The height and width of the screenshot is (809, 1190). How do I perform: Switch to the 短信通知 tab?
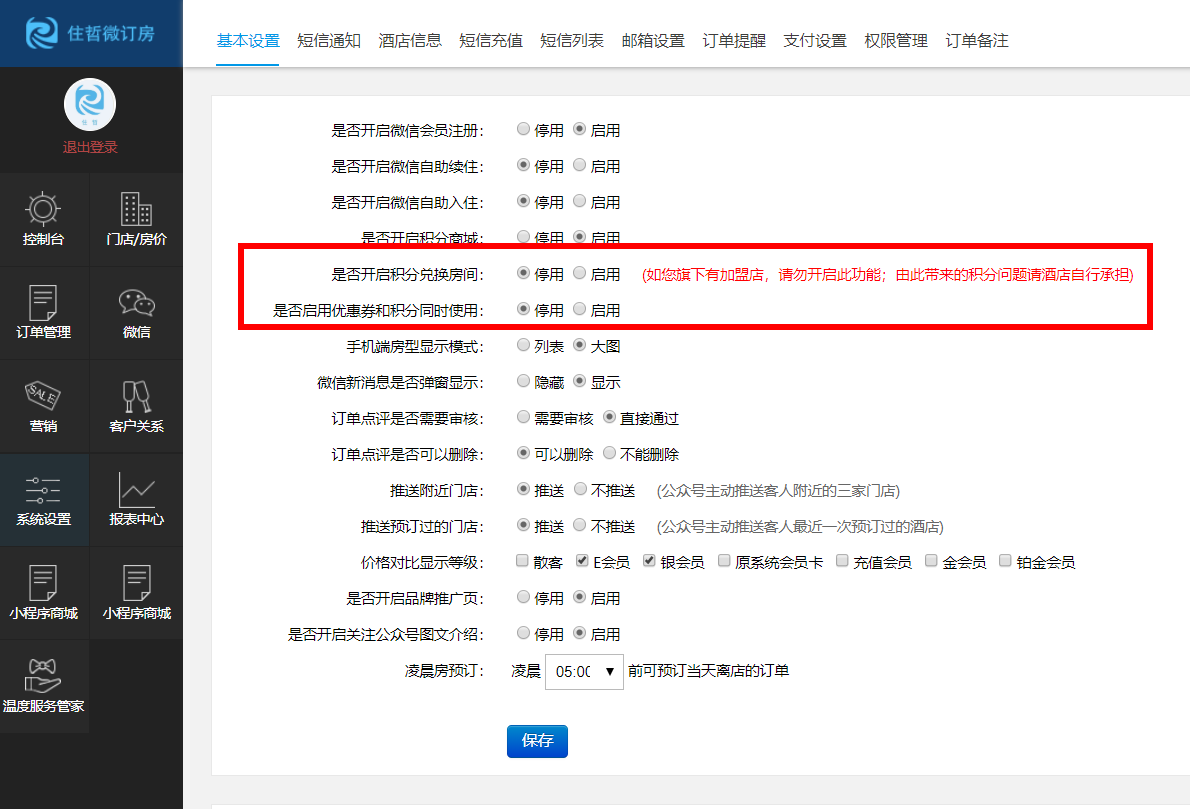328,41
